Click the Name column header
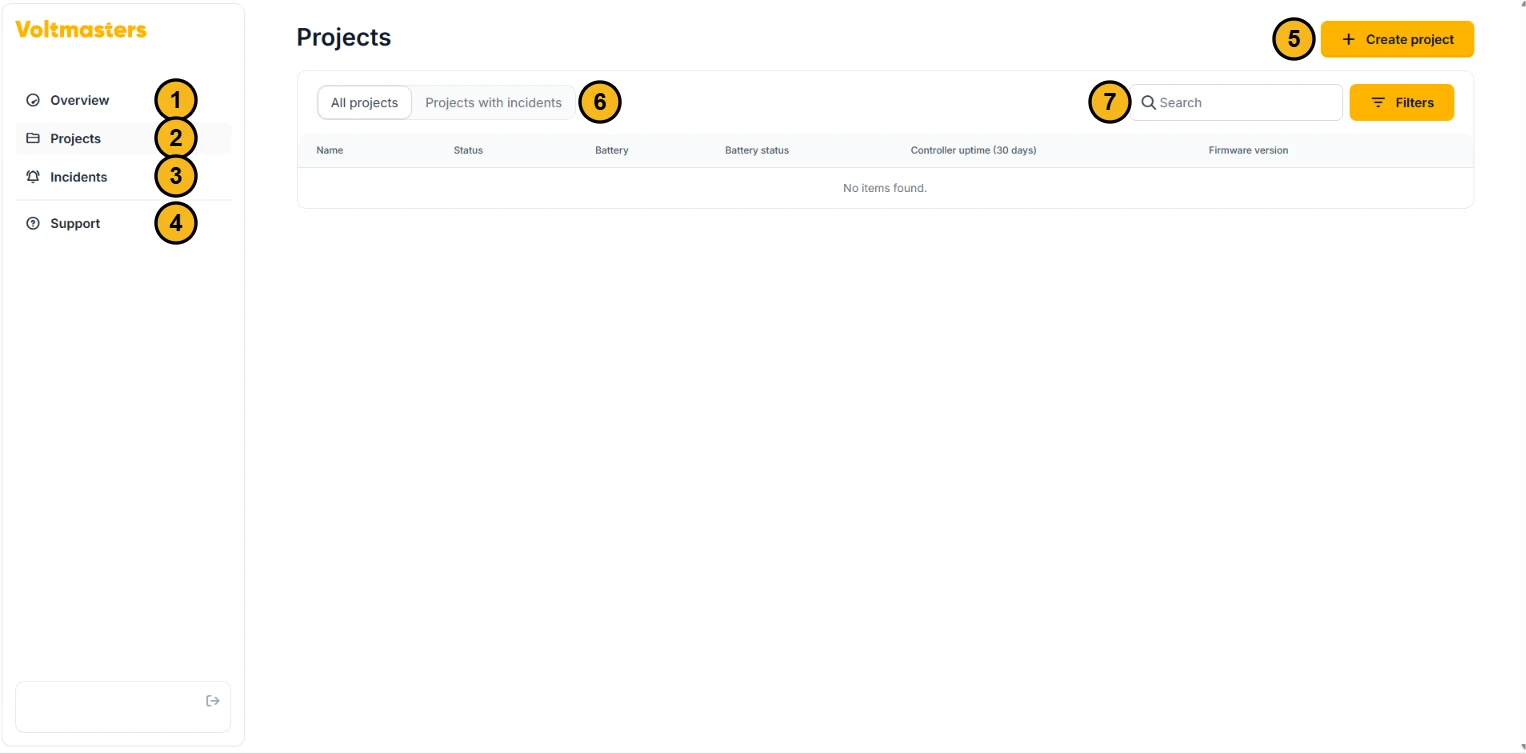This screenshot has width=1526, height=754. pyautogui.click(x=330, y=151)
